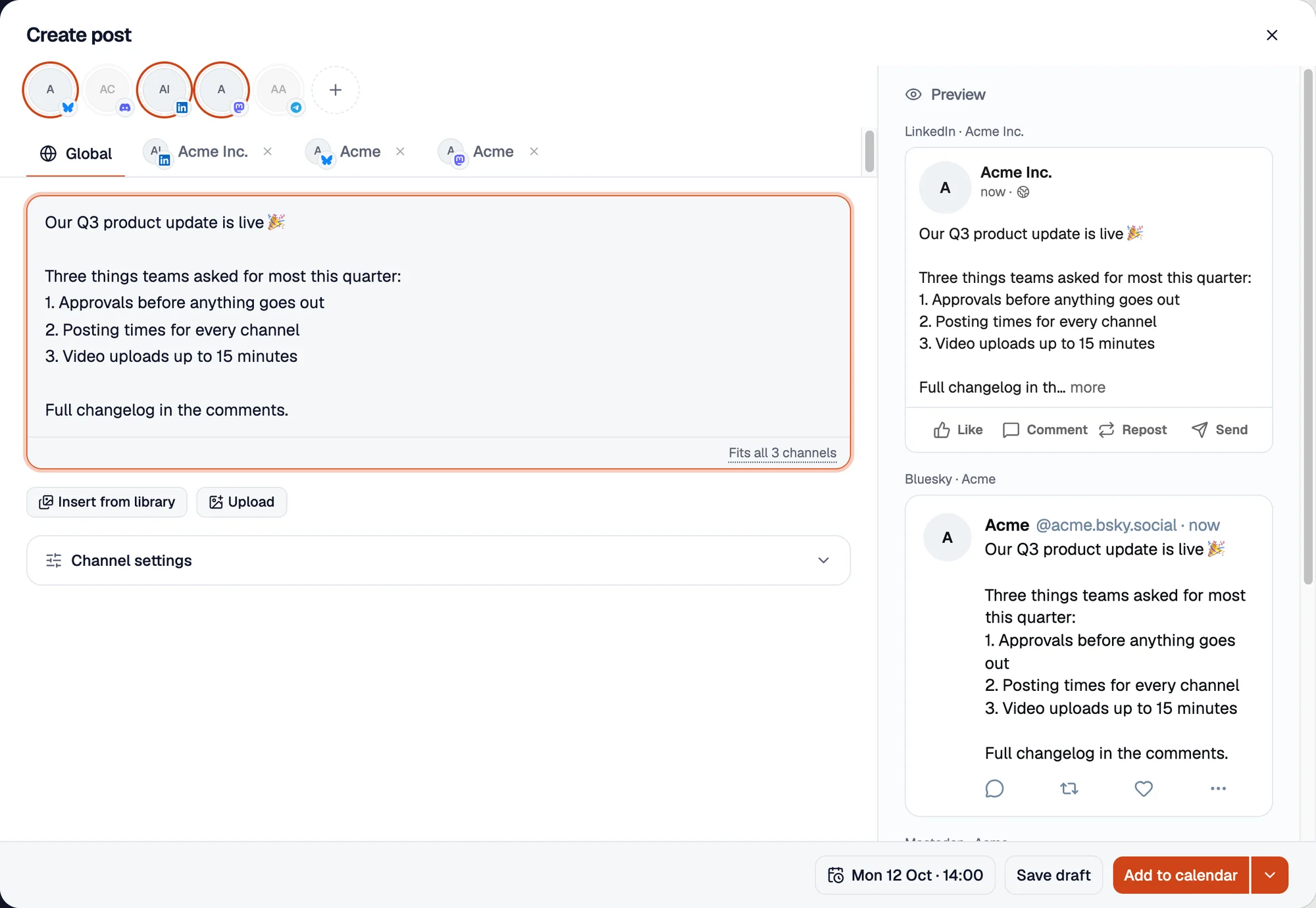Click Comment in LinkedIn preview
Screen dimensions: 1316x908
[x=1044, y=430]
